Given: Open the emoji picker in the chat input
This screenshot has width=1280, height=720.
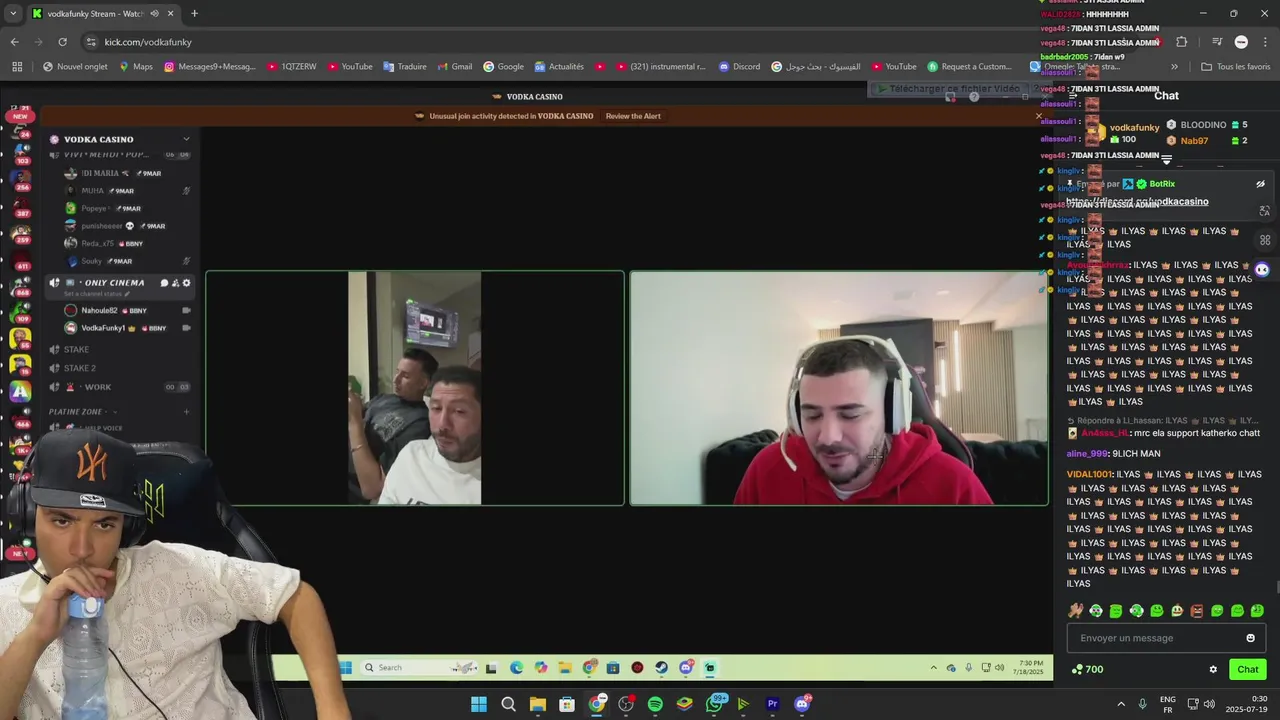Looking at the screenshot, I should tap(1250, 638).
